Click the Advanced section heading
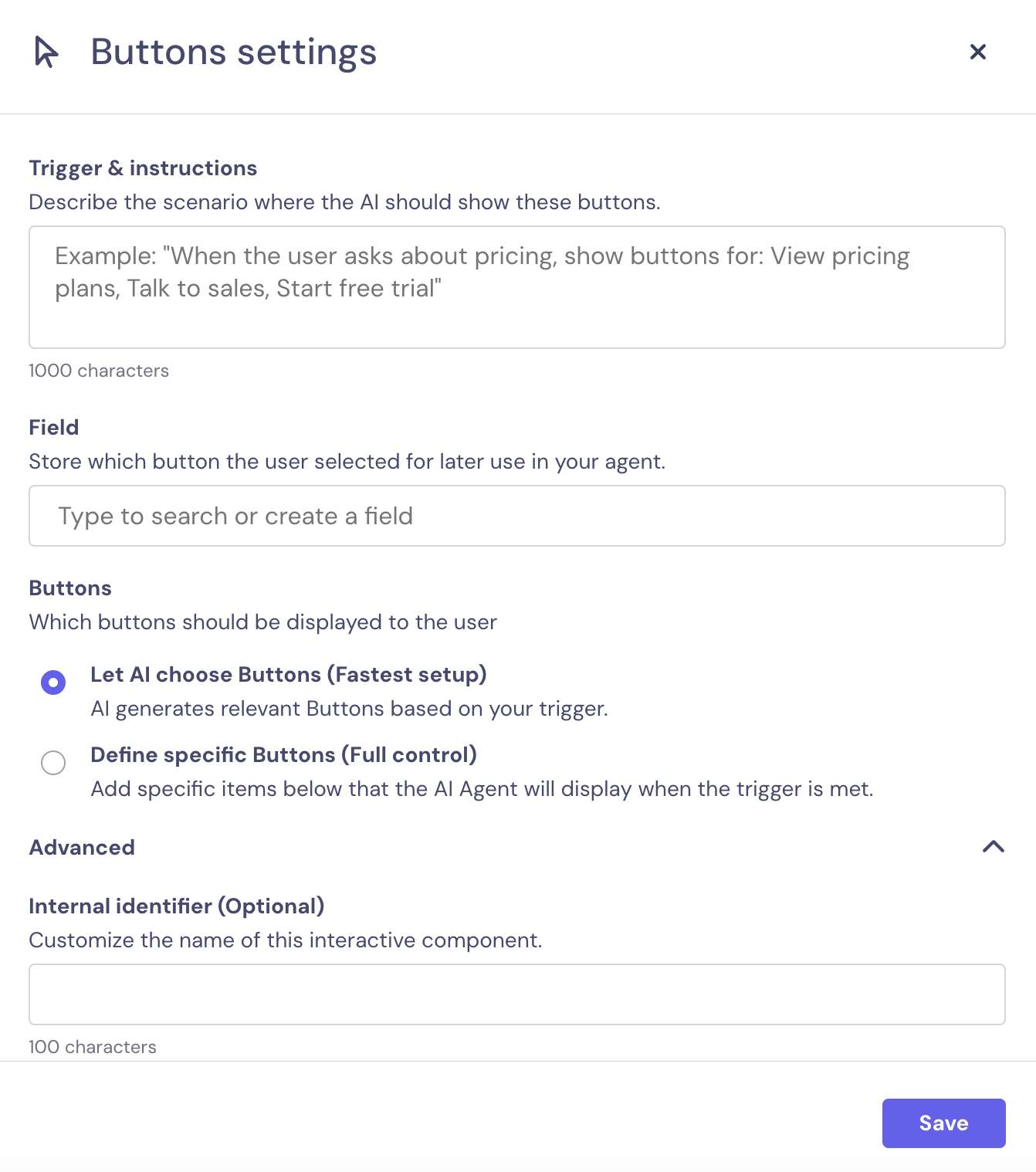The width and height of the screenshot is (1036, 1172). [82, 847]
